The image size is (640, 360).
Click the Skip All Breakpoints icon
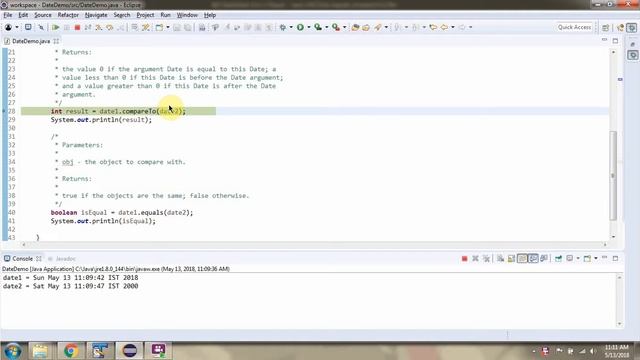click(41, 27)
